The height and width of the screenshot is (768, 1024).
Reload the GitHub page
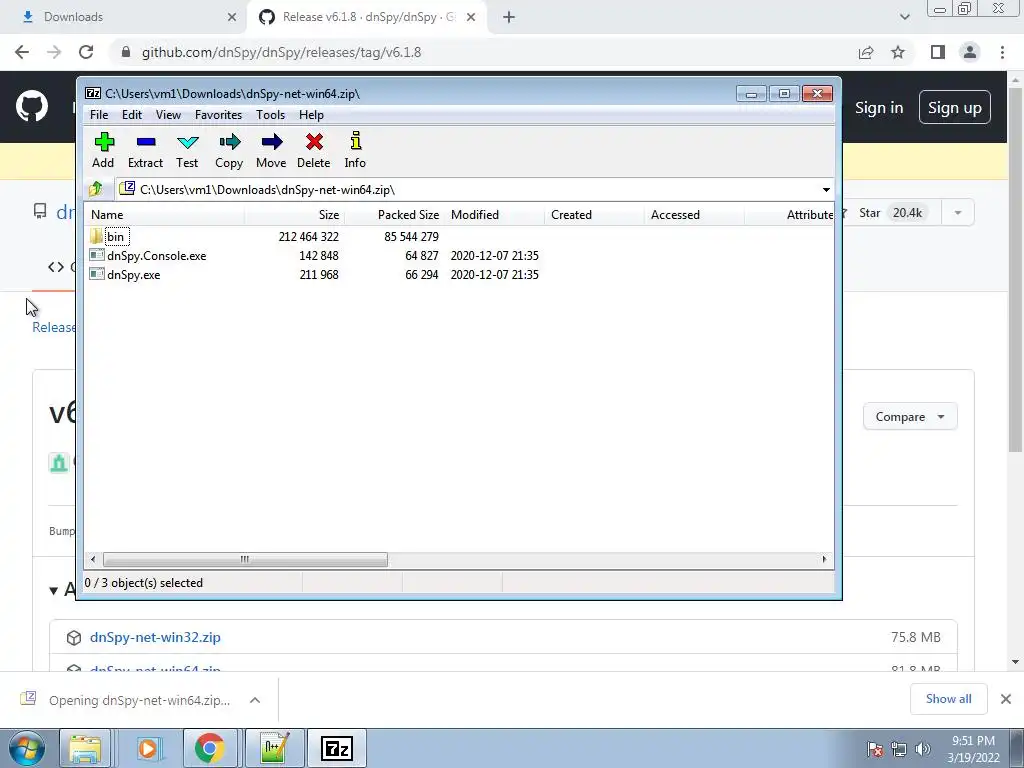[x=86, y=52]
